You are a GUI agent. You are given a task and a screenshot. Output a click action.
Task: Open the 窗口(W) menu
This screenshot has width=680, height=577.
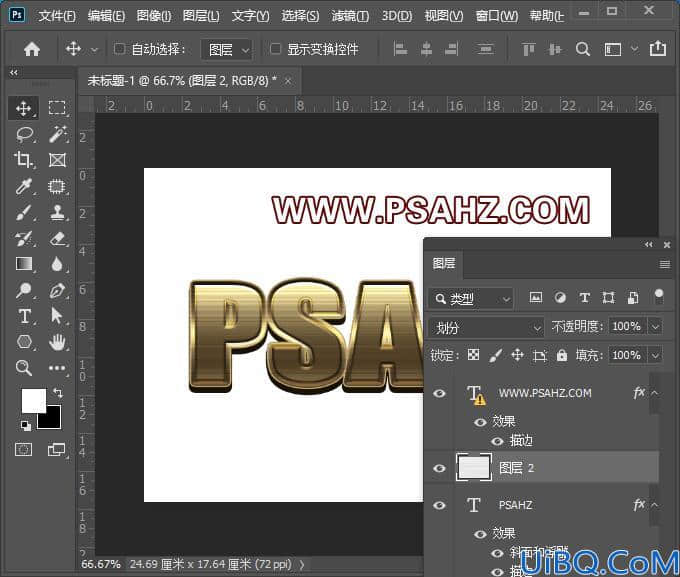497,16
